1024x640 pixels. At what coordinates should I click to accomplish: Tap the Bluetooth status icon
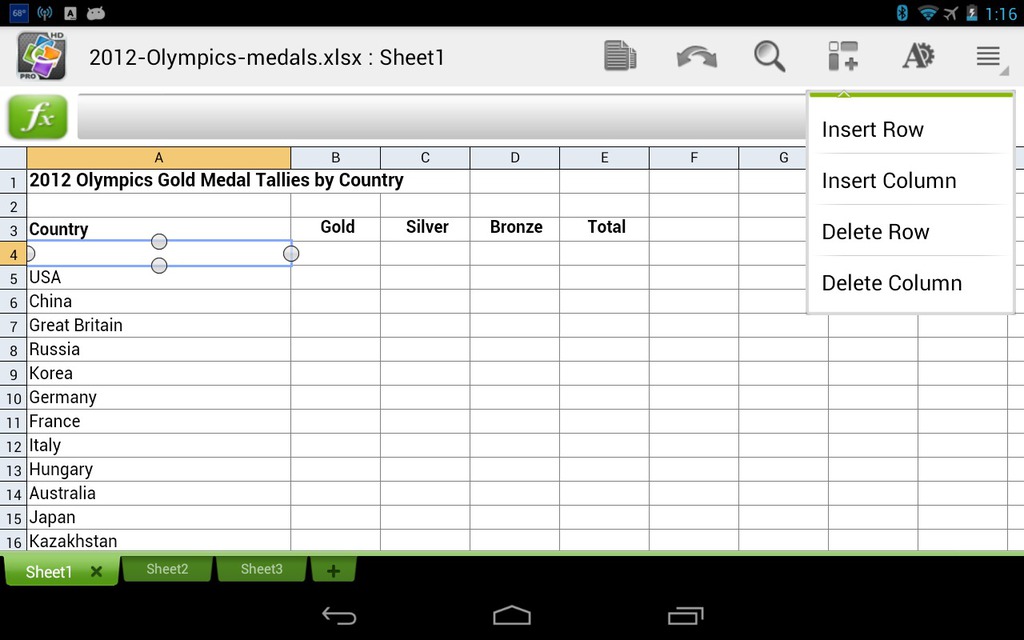(903, 12)
